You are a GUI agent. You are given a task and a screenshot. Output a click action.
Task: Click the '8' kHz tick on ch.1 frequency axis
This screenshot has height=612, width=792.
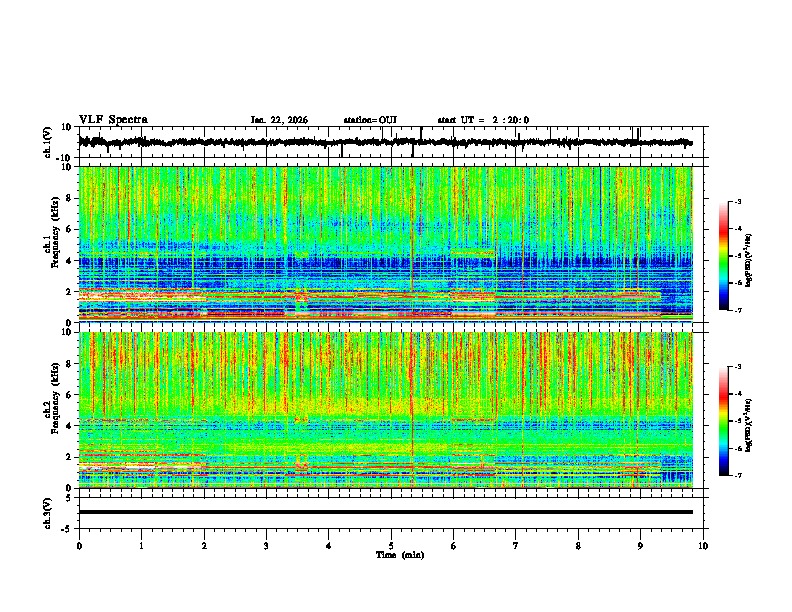(x=69, y=198)
